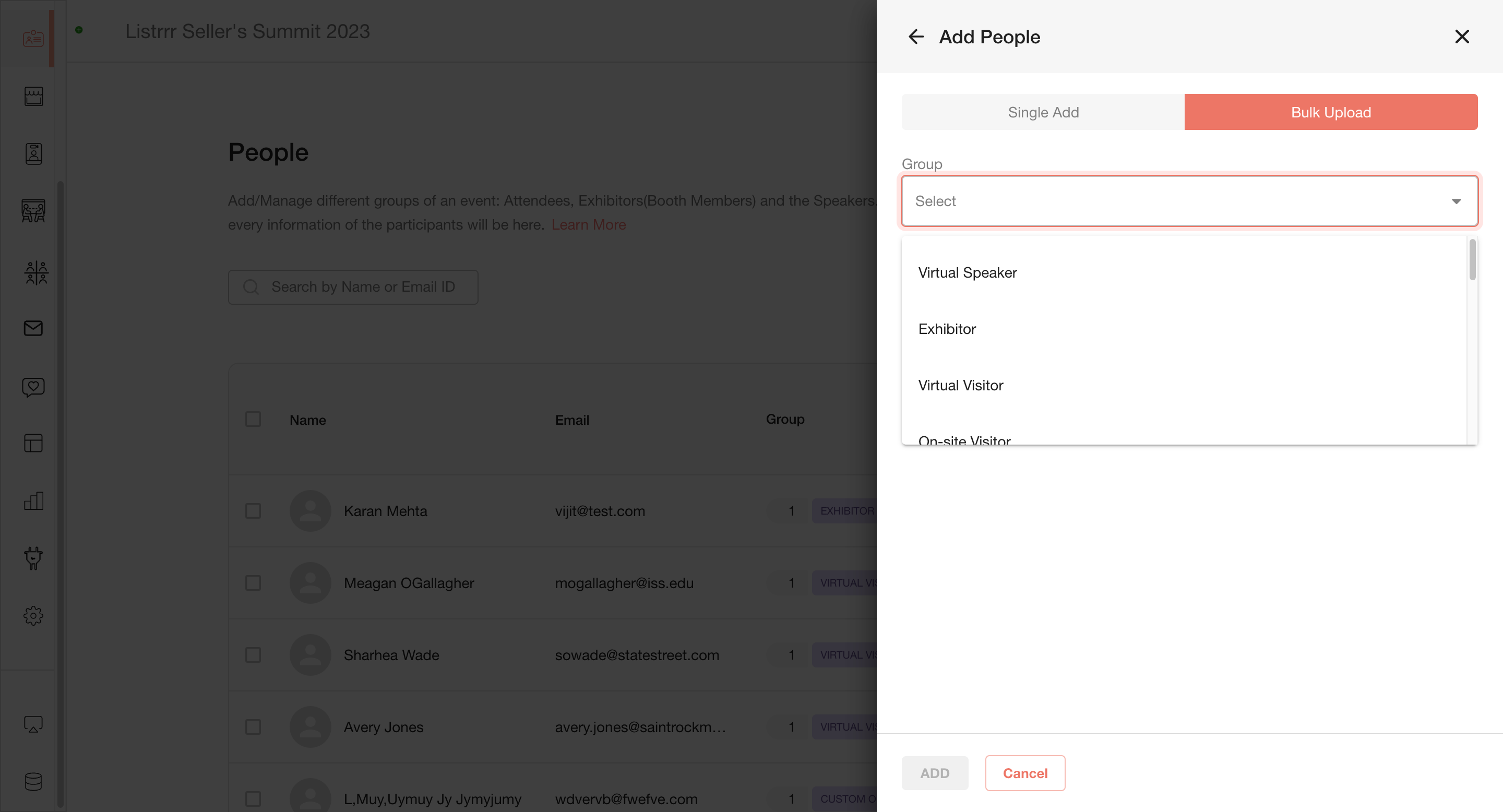
Task: Click the Listrrr Seller's Summit 2023 title
Action: point(247,31)
